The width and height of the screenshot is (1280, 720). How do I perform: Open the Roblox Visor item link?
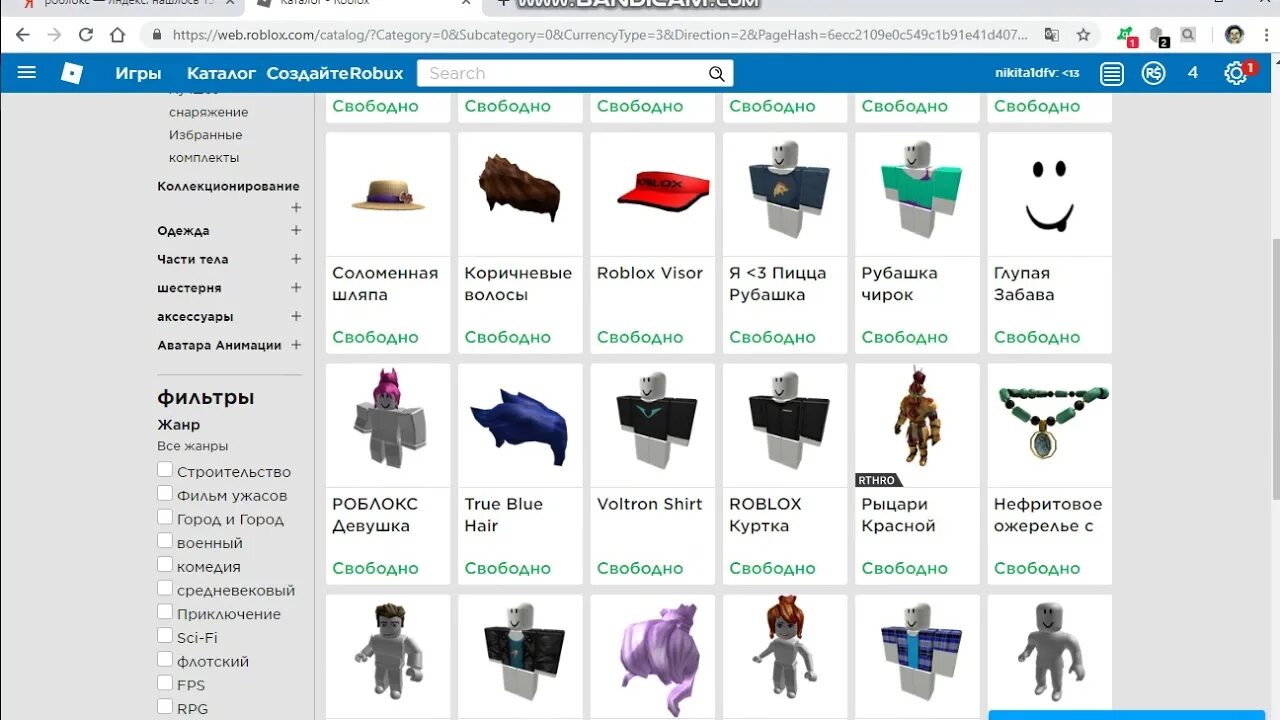coord(650,273)
